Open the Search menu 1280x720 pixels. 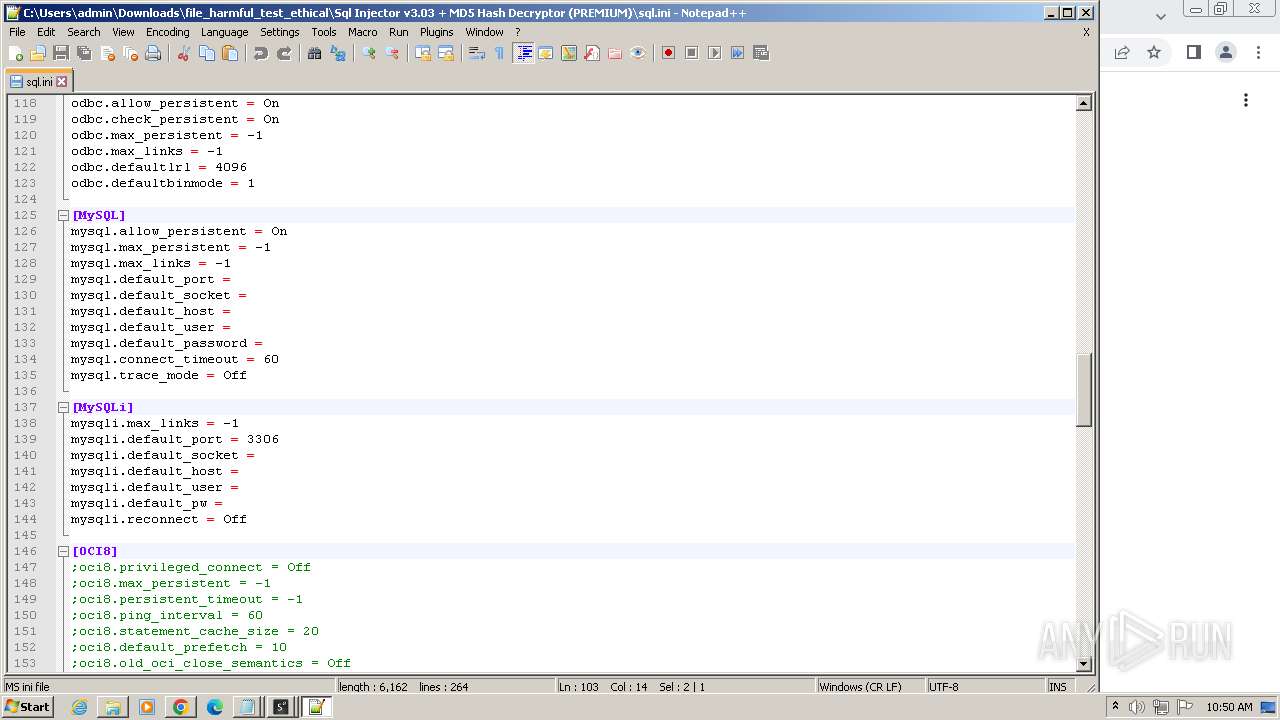click(84, 32)
